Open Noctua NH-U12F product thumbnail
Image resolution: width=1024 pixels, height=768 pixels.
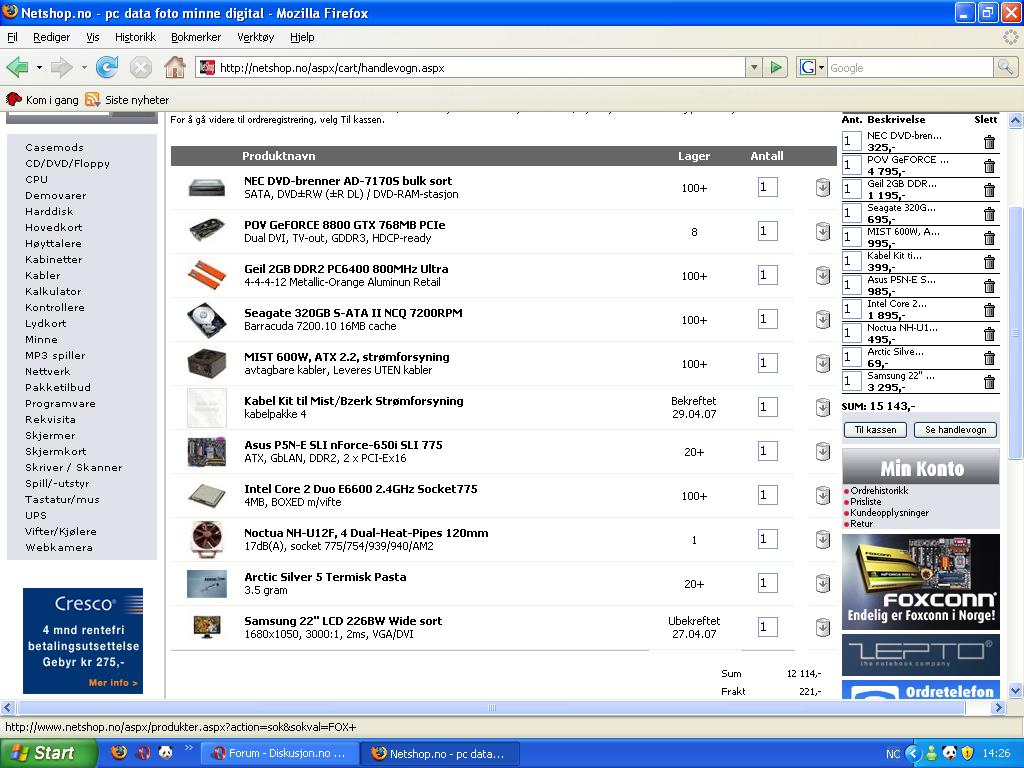coord(207,539)
